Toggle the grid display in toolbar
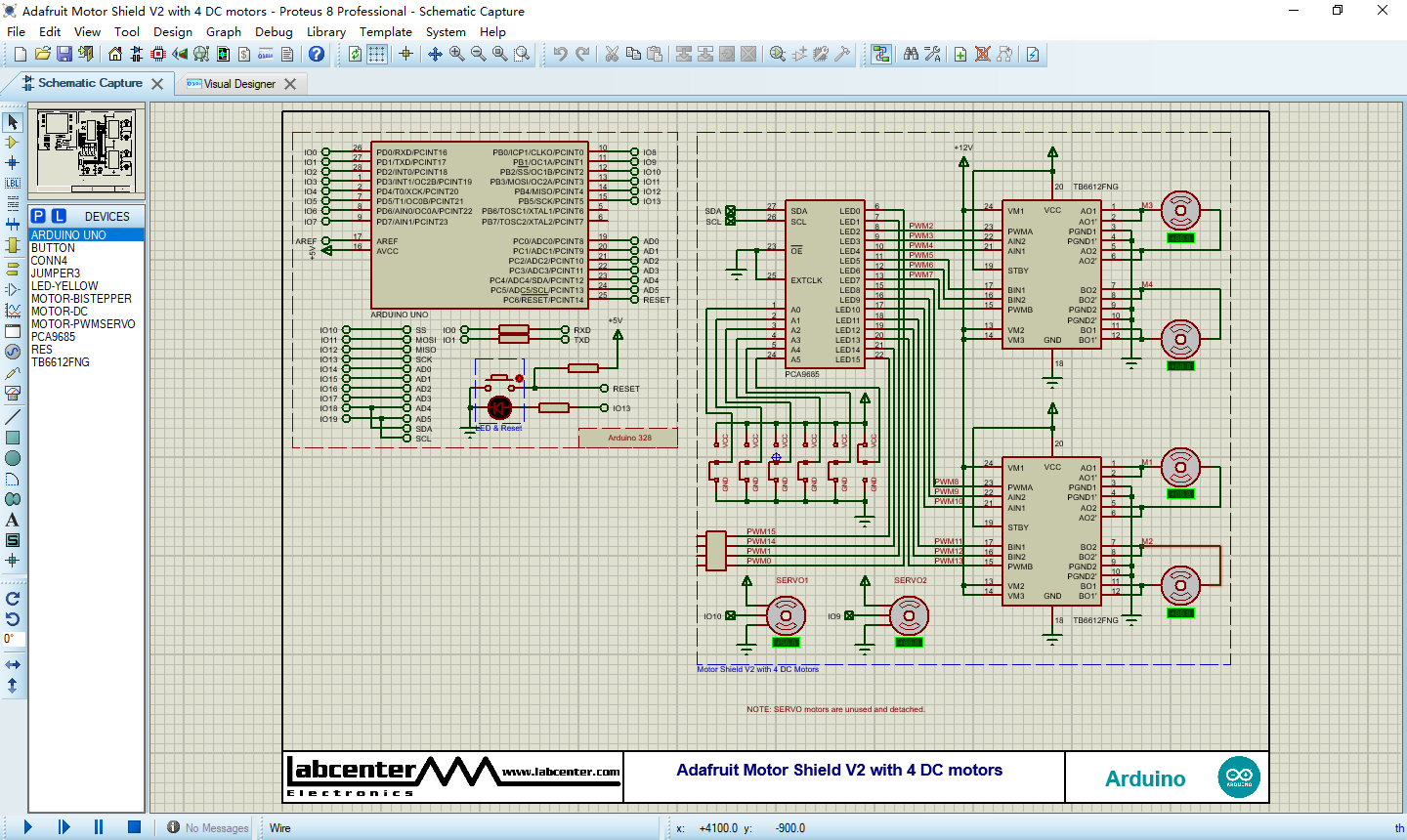This screenshot has height=840, width=1407. pos(377,55)
